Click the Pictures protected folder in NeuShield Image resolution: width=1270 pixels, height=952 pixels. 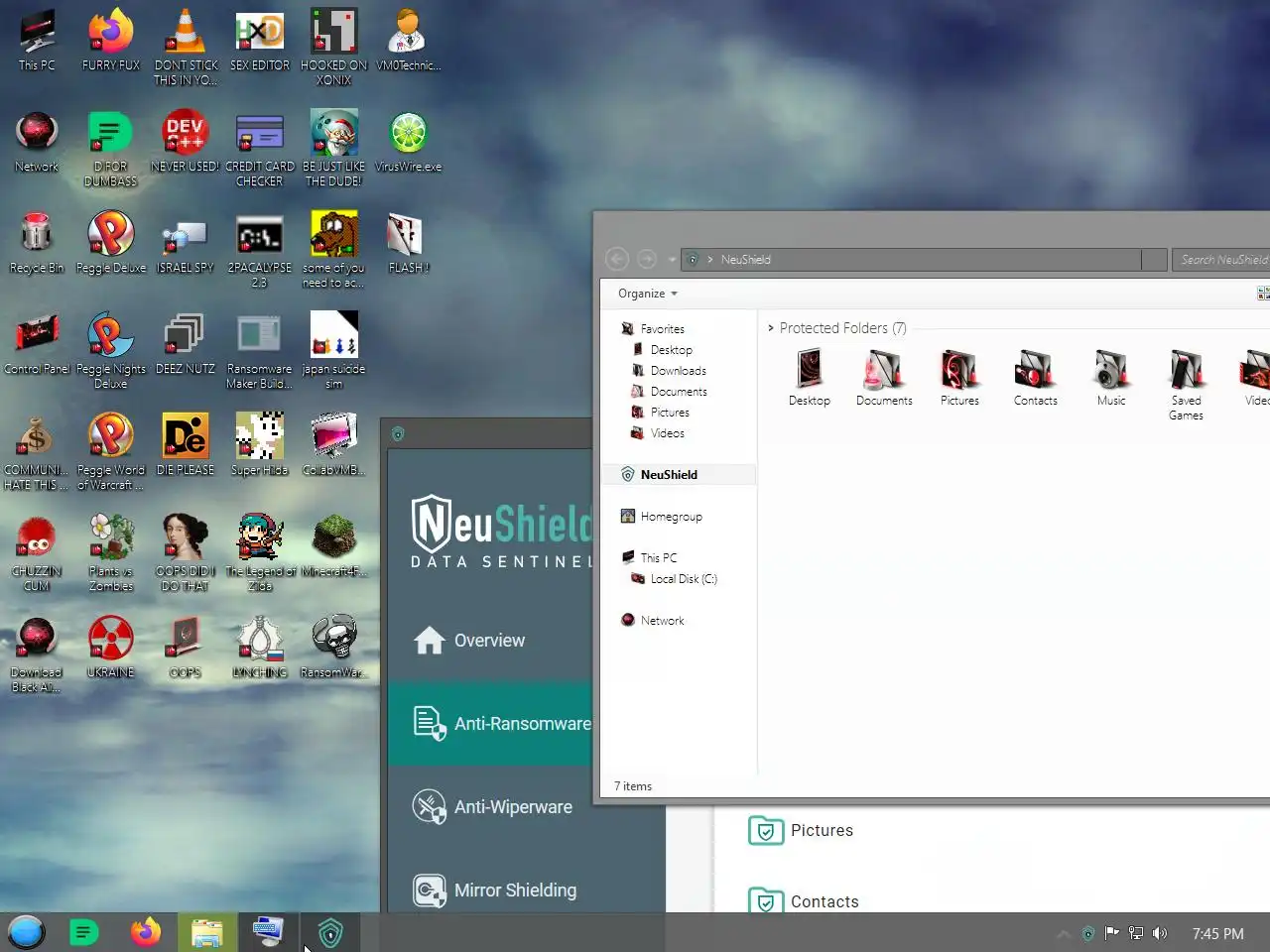pos(801,831)
